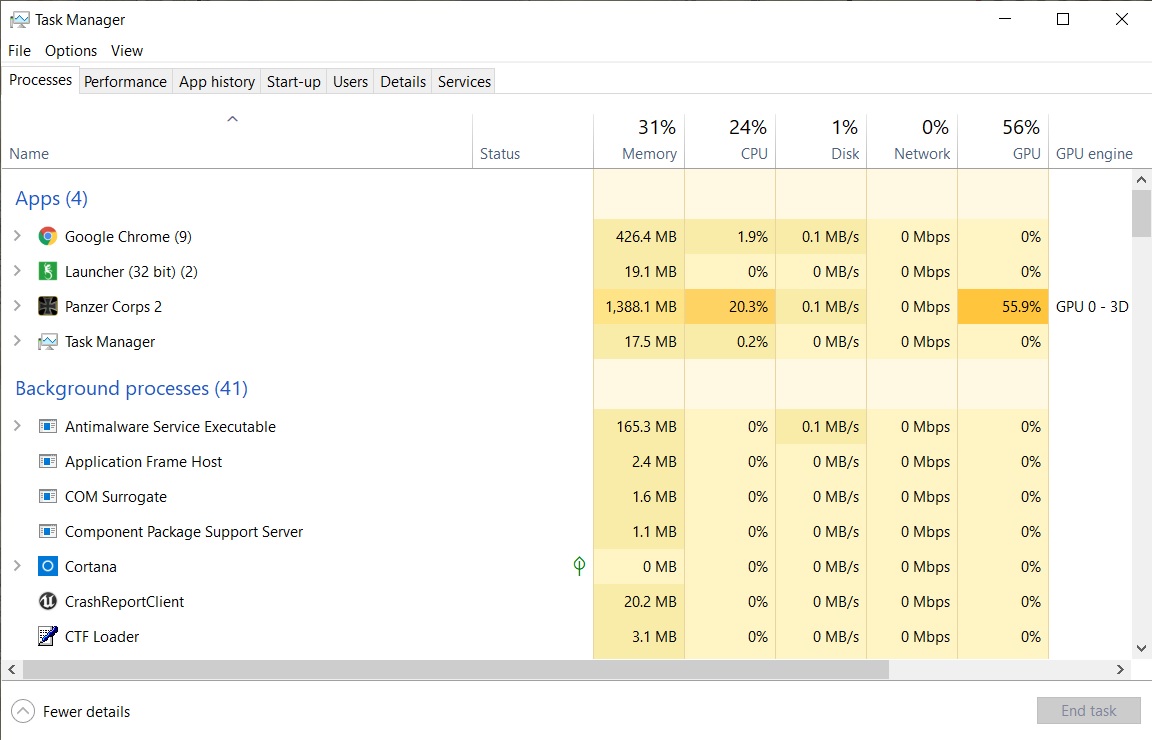
Task: Click the Panzer Corps 2 game icon
Action: pyautogui.click(x=48, y=306)
